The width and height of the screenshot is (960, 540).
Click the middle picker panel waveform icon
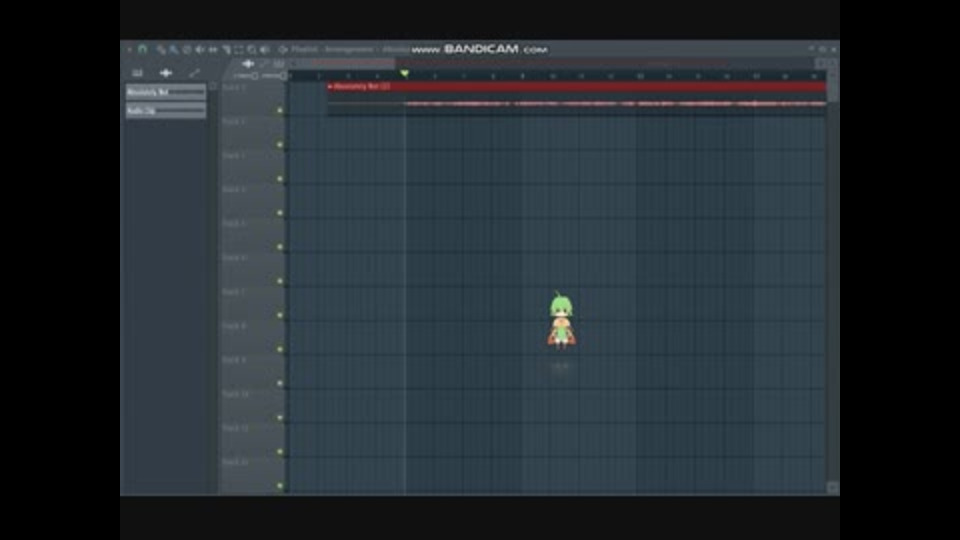pyautogui.click(x=165, y=73)
